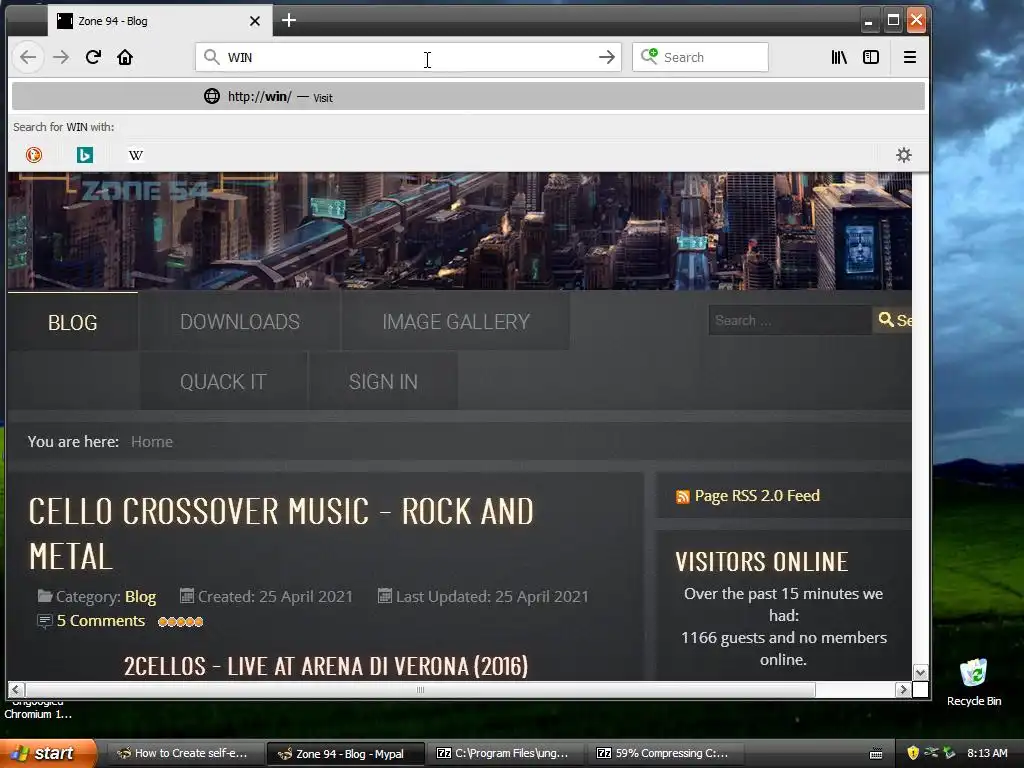Go forward with the forward arrow
Screen dimensions: 1024x768
[x=61, y=57]
